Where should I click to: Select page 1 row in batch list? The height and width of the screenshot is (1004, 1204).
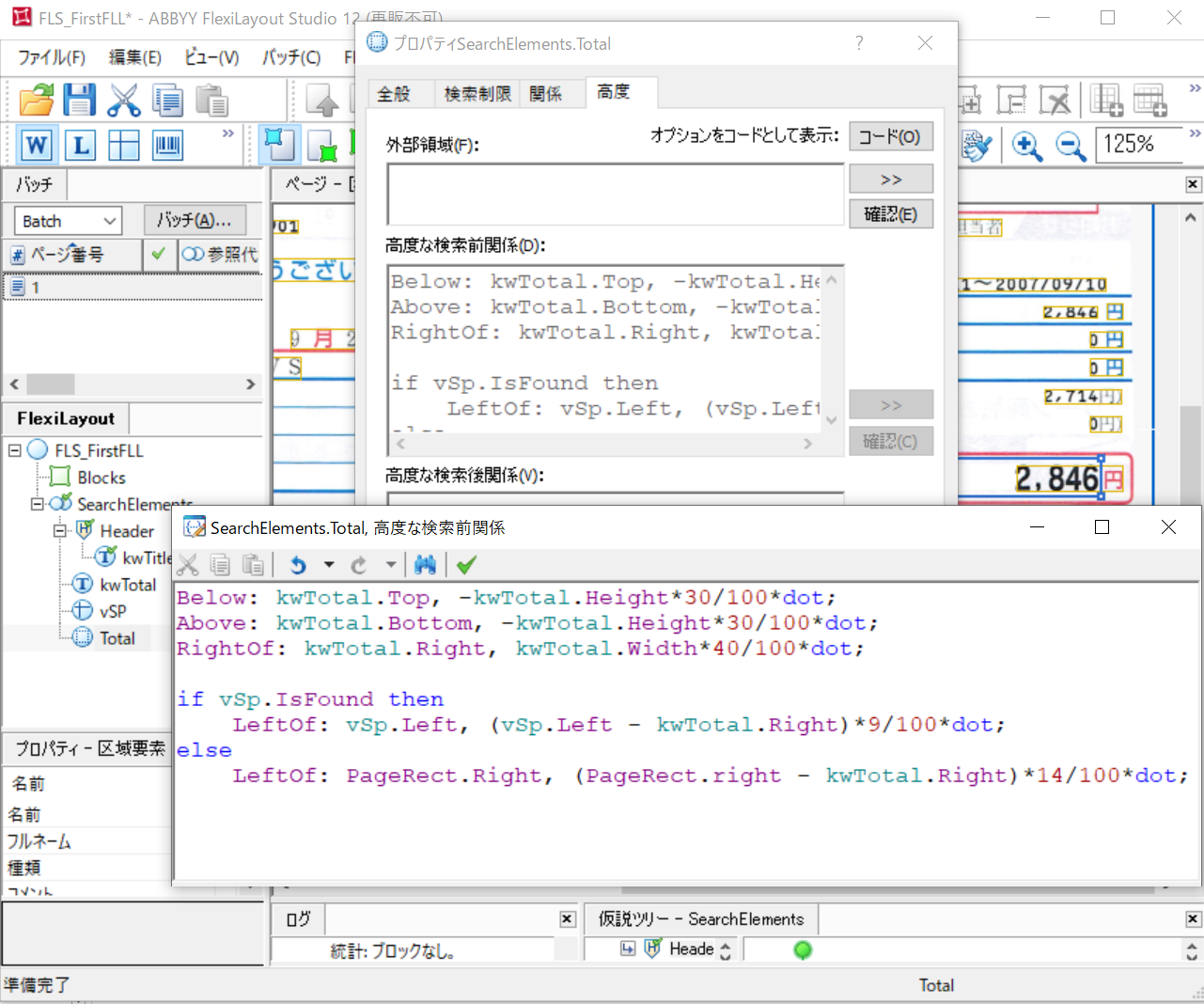tap(133, 288)
